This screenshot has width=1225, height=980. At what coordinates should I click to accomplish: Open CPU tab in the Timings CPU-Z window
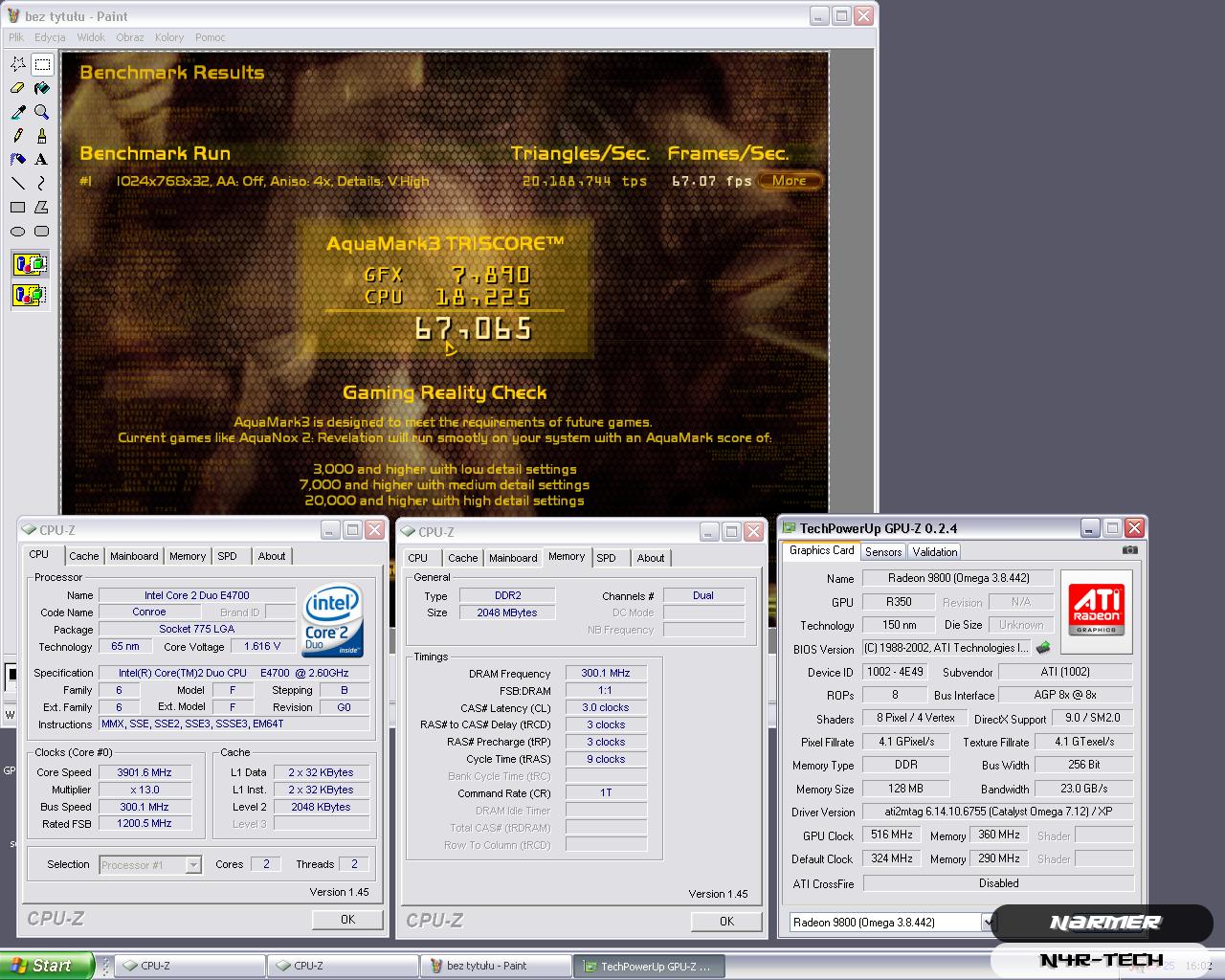pyautogui.click(x=418, y=558)
